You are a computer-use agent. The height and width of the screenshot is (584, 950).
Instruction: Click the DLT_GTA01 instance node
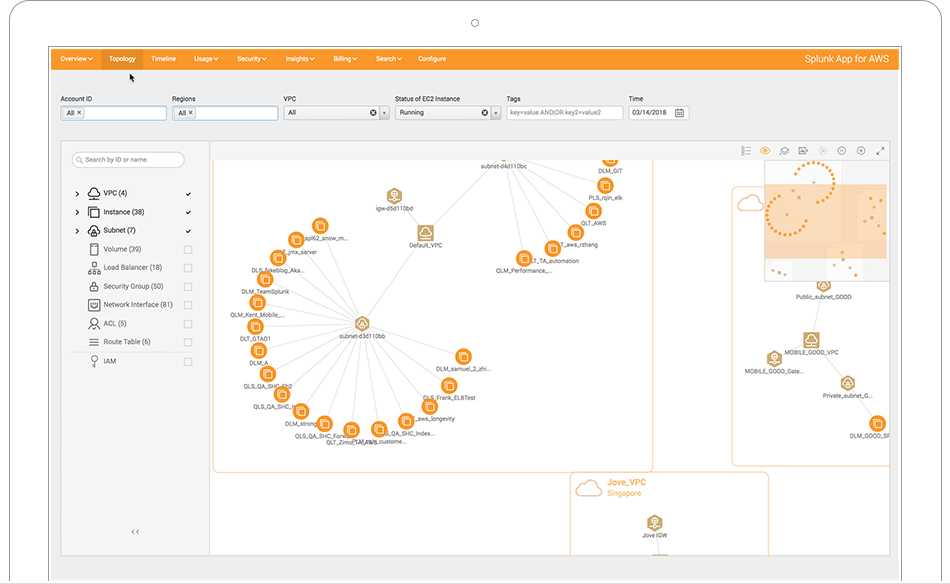pos(256,327)
